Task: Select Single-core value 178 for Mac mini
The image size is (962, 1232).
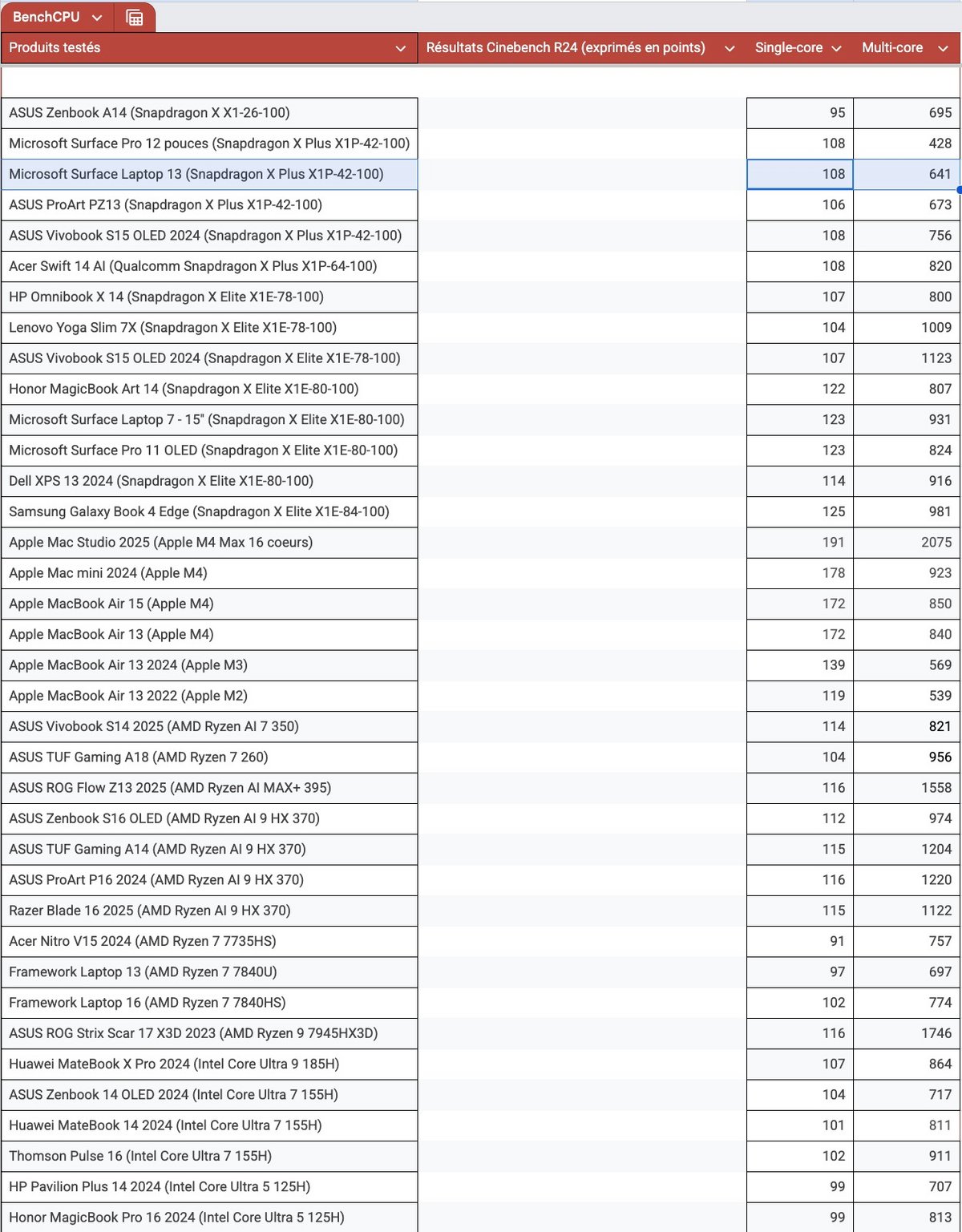Action: pos(800,573)
